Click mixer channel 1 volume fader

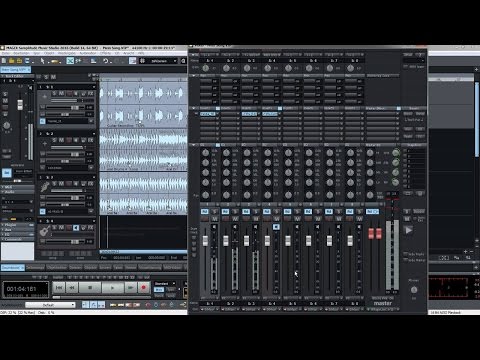pyautogui.click(x=205, y=241)
